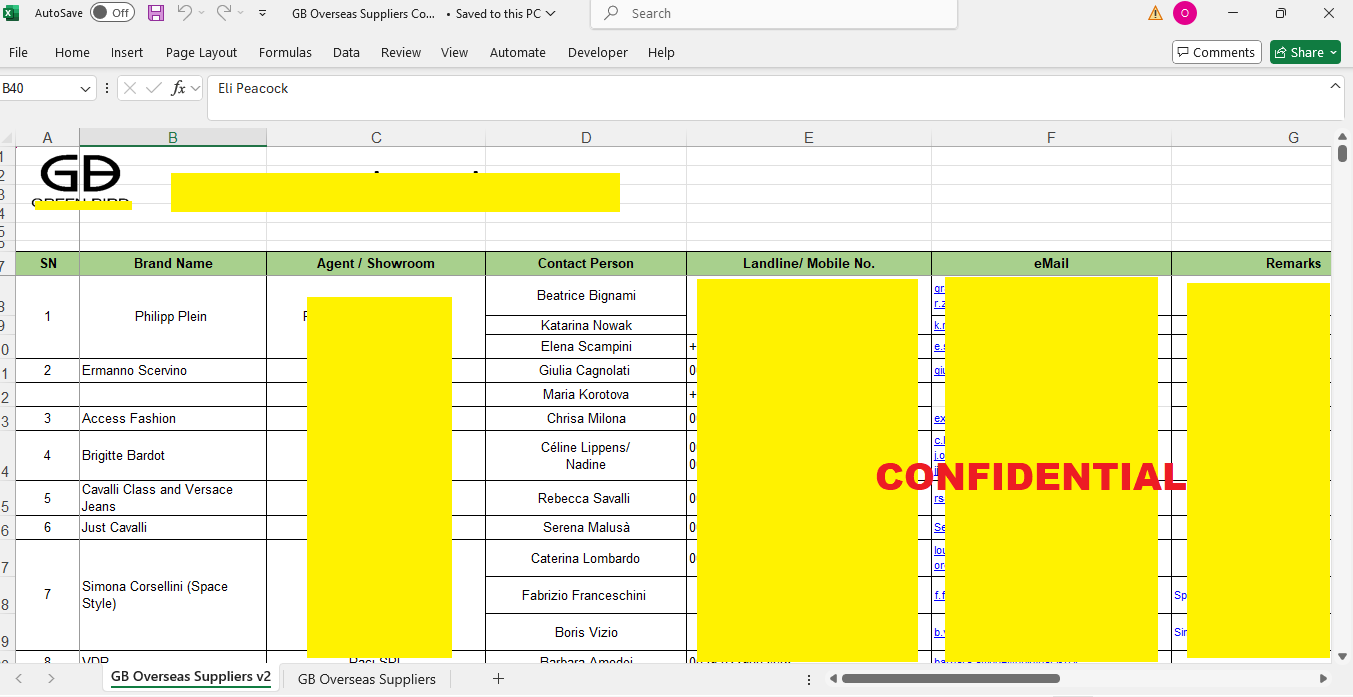1353x697 pixels.
Task: Click the Search box
Action: click(x=774, y=13)
